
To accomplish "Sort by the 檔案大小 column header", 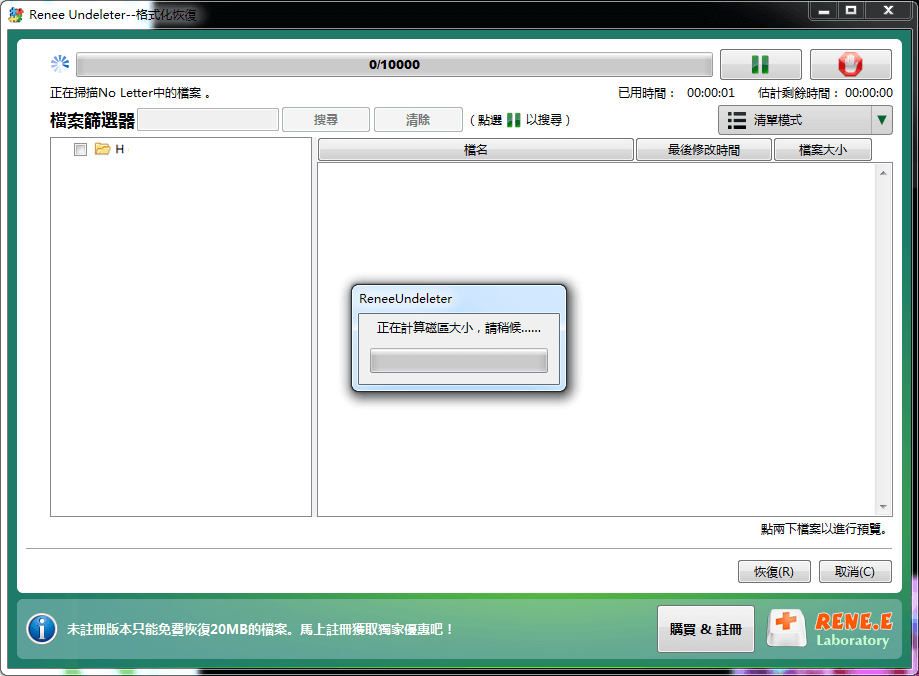I will tap(822, 150).
